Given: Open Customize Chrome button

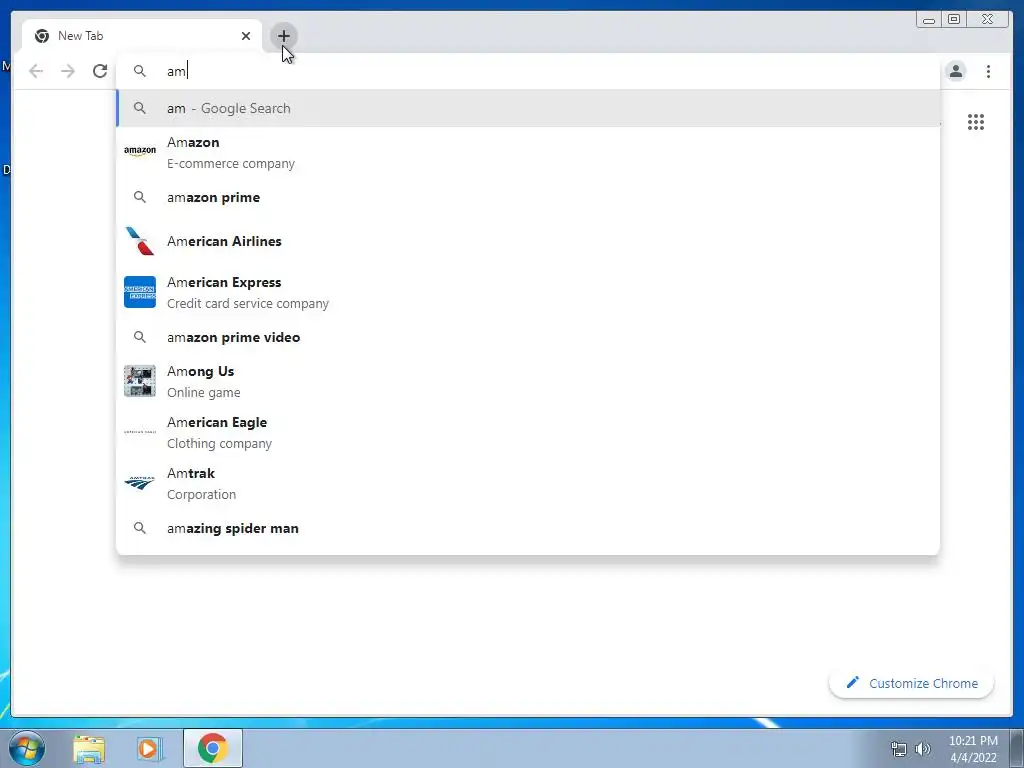Looking at the screenshot, I should 911,683.
